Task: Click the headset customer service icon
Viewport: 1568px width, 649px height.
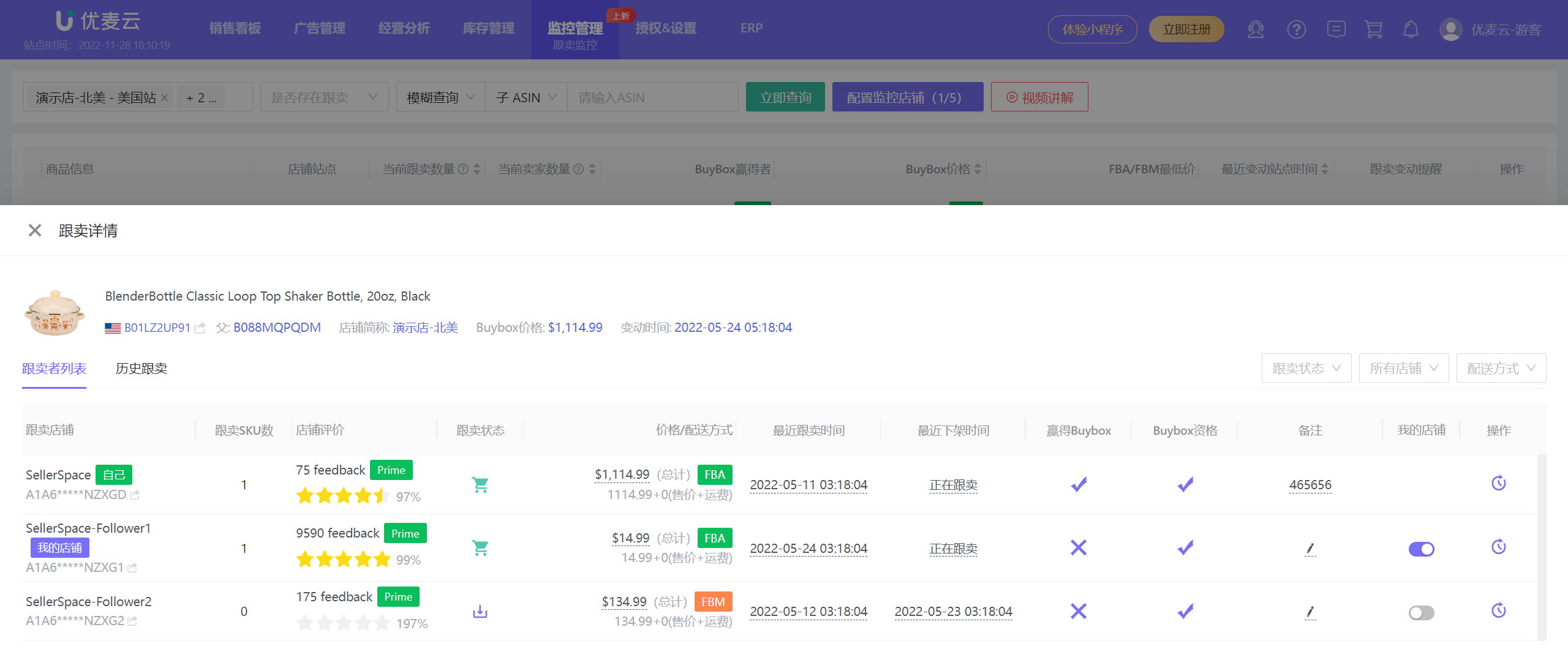Action: 1256,29
